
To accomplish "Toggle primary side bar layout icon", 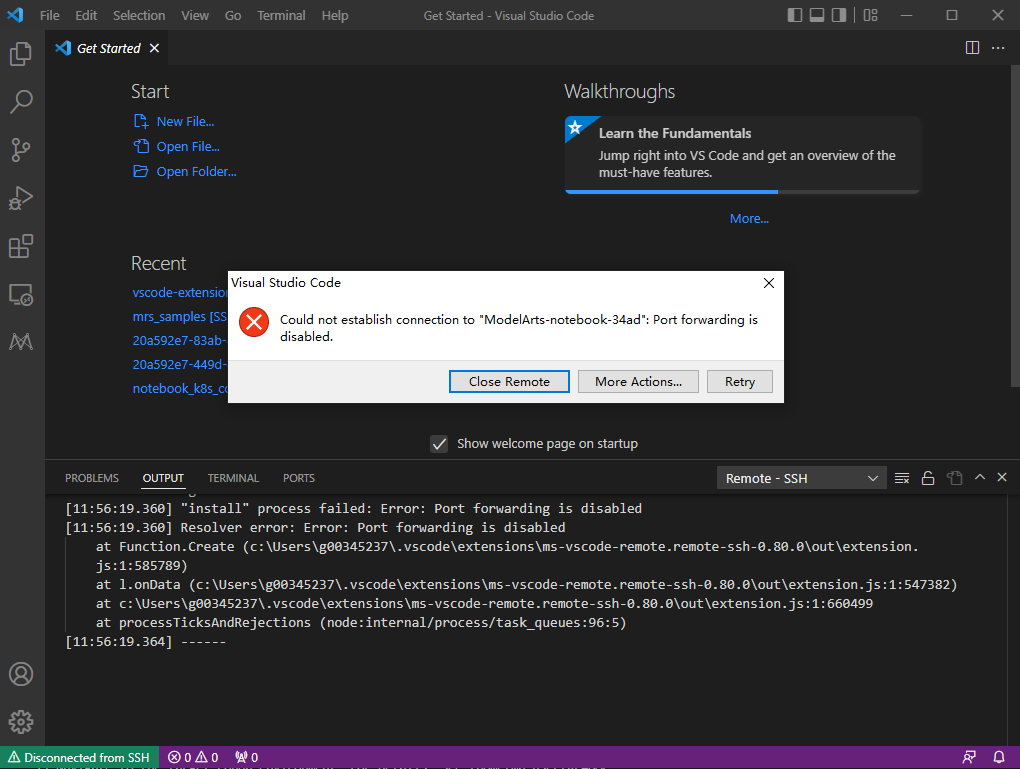I will coord(795,15).
